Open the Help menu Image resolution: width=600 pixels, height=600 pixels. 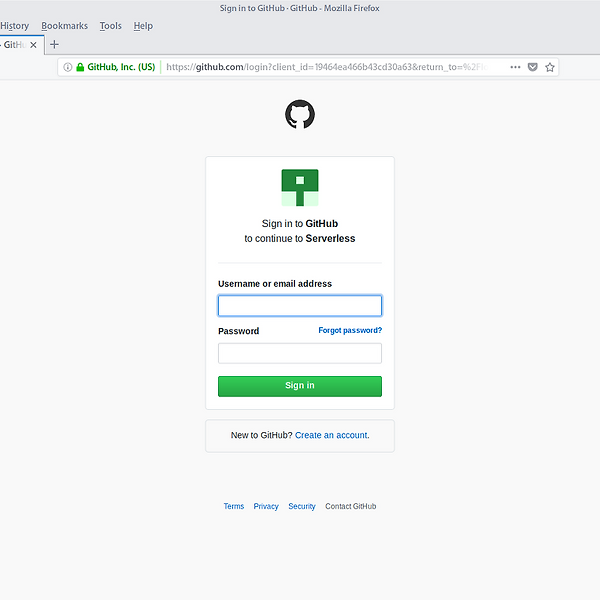click(143, 26)
